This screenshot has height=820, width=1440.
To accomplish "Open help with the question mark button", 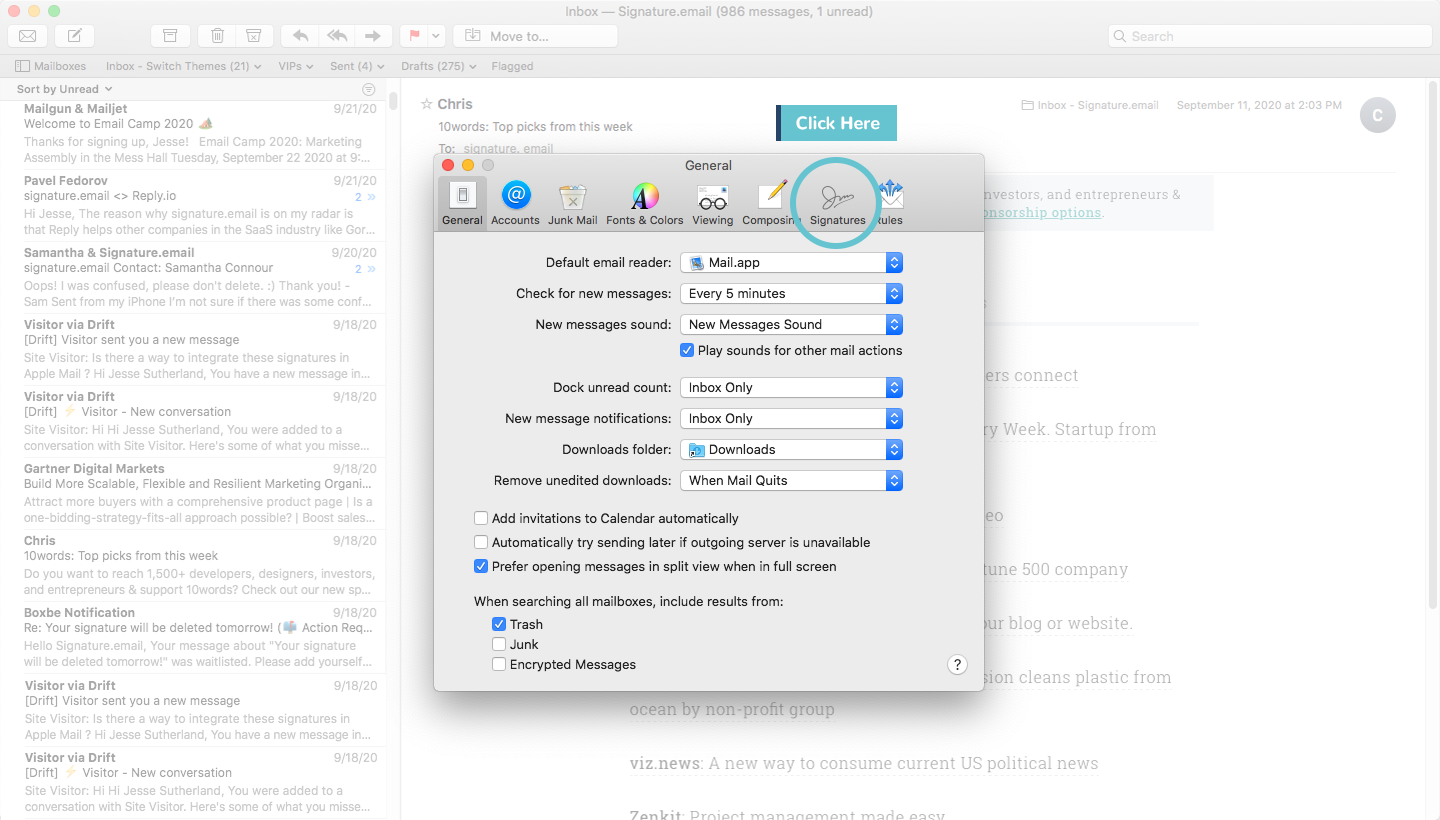I will point(957,664).
